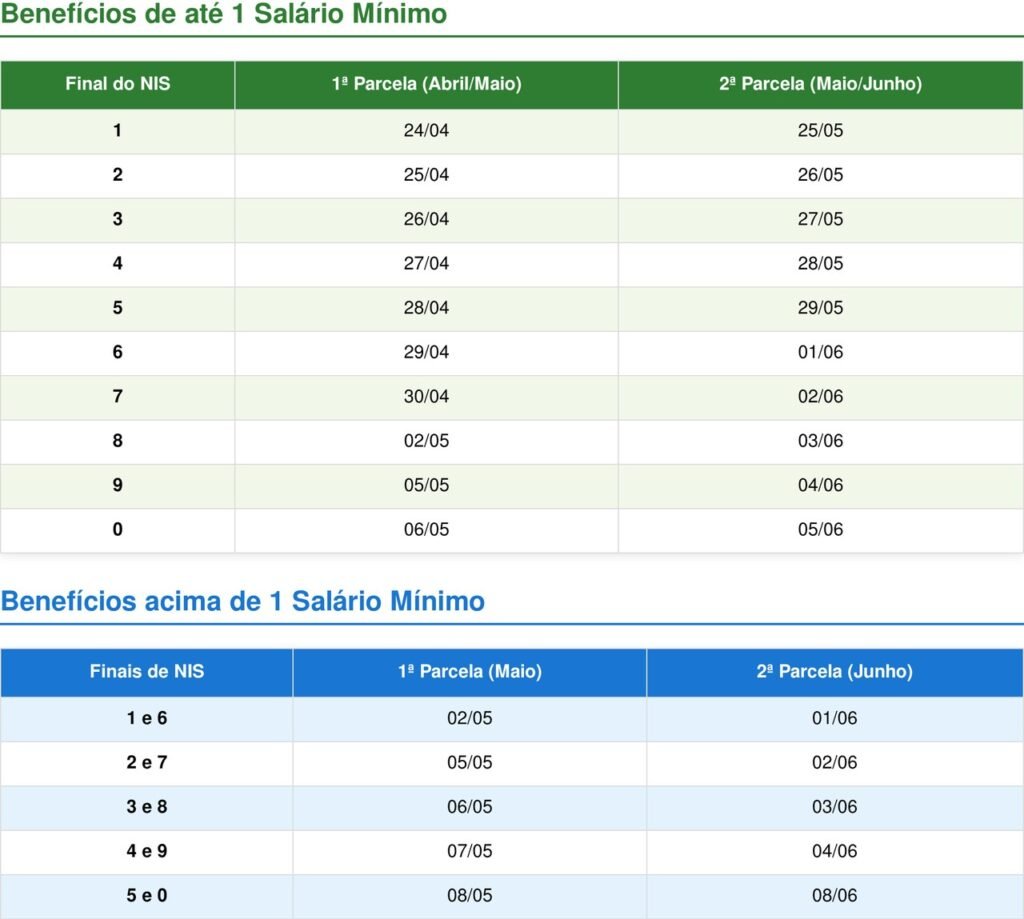The image size is (1024, 919).
Task: Select the date 05/06 for NIS final 0
Action: (x=820, y=529)
